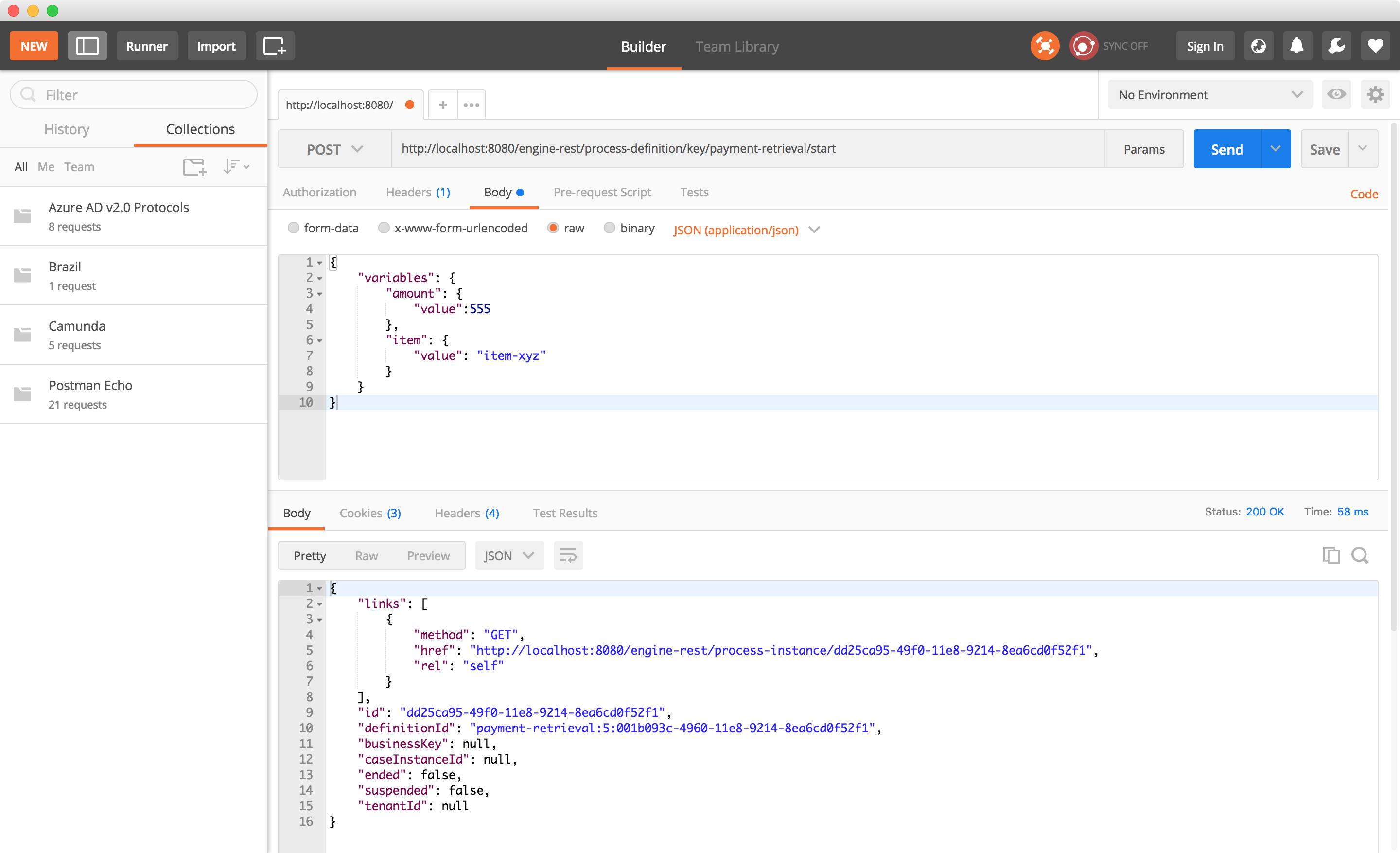Click the notifications bell icon
The image size is (1400, 853).
[x=1296, y=46]
